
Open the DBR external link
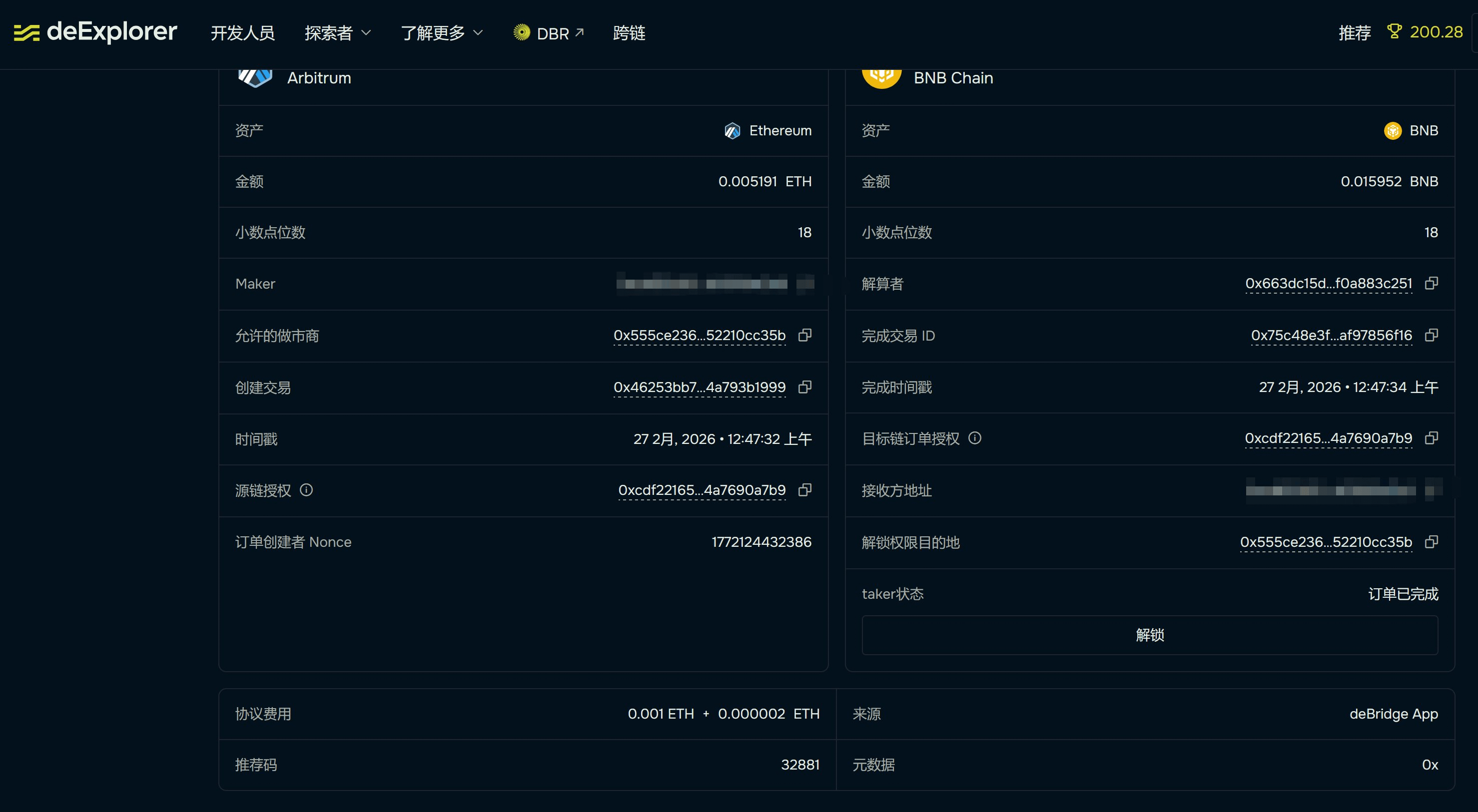coord(549,33)
